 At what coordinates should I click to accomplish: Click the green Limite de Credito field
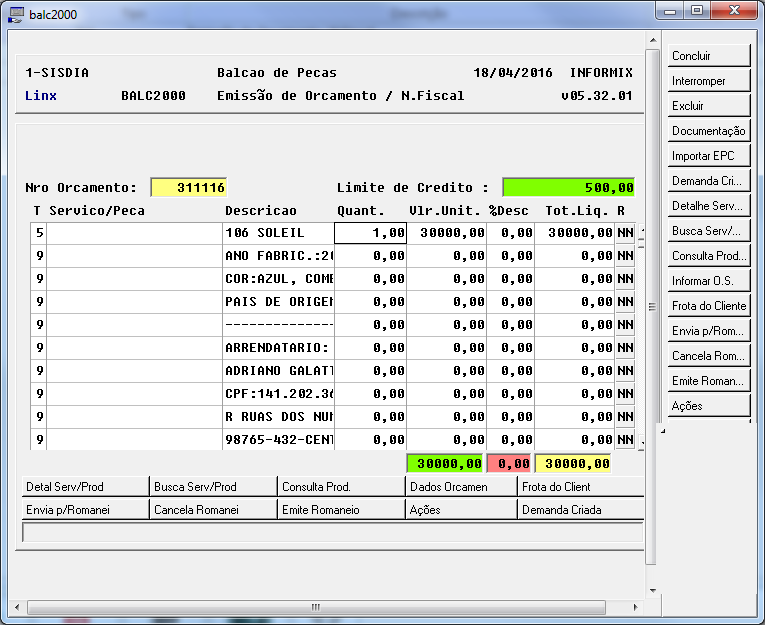(x=568, y=188)
